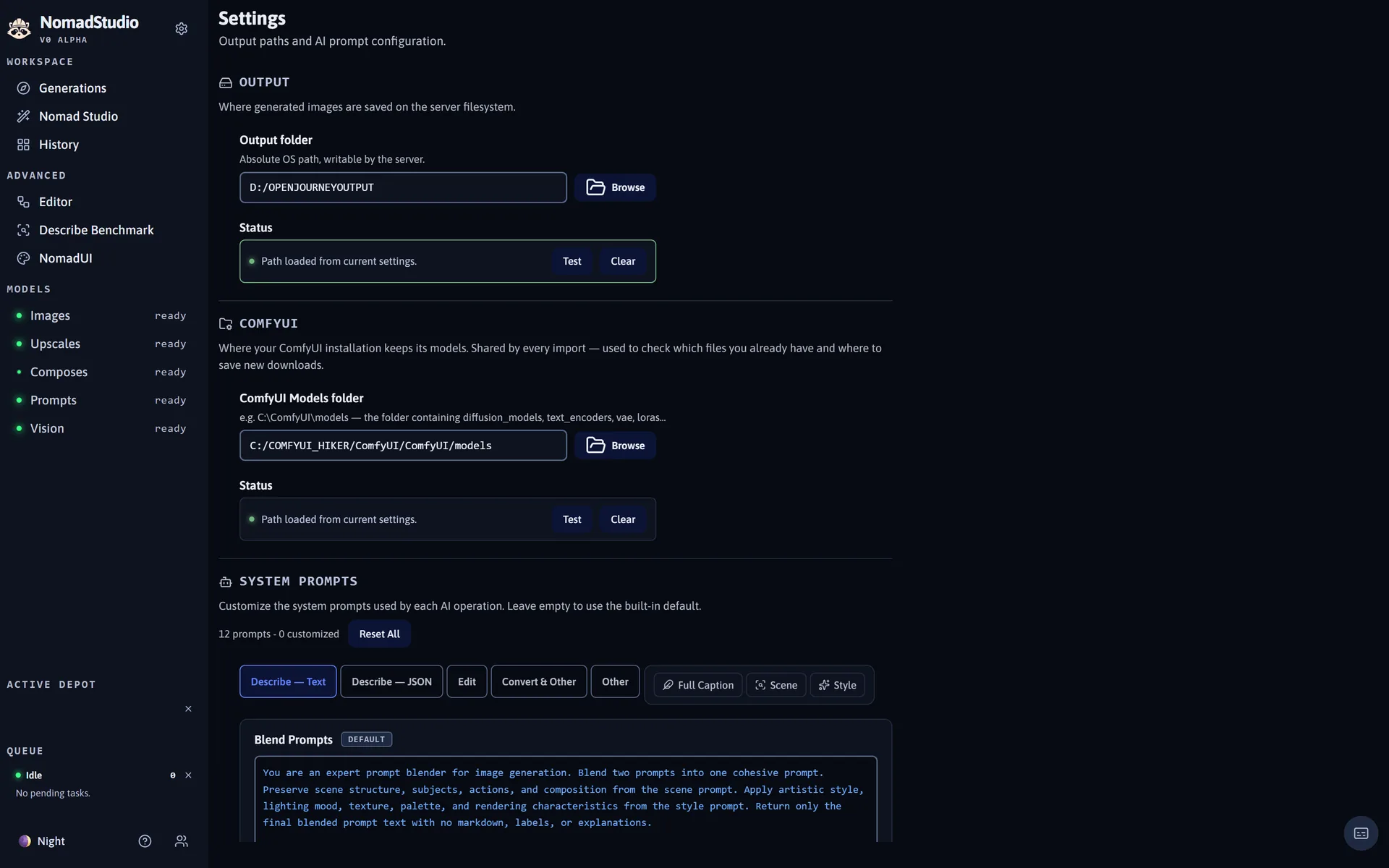
Task: Click the ComfyUI Models folder field
Action: (403, 446)
